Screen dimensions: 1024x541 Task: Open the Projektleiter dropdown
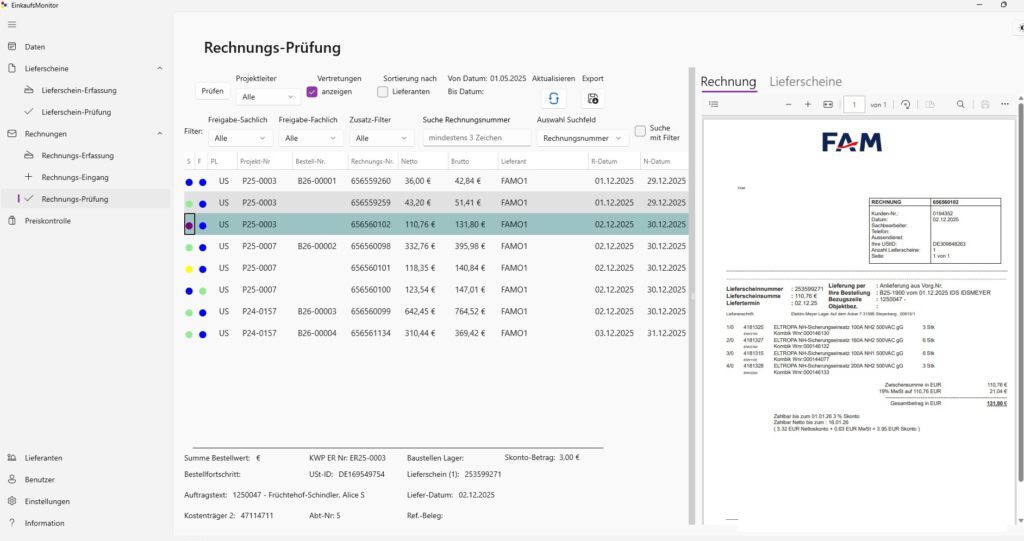(x=268, y=97)
